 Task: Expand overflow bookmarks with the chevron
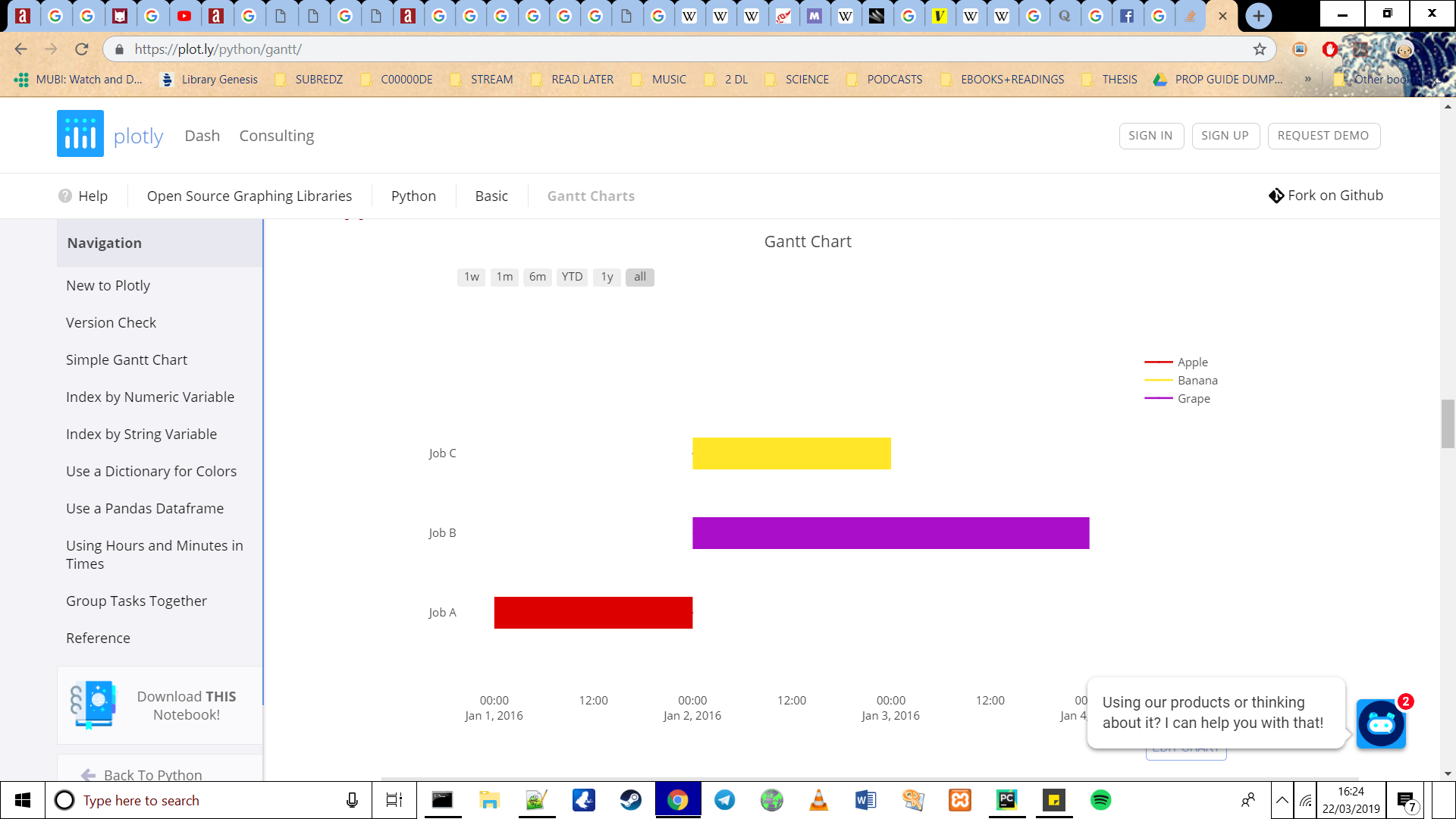1309,79
